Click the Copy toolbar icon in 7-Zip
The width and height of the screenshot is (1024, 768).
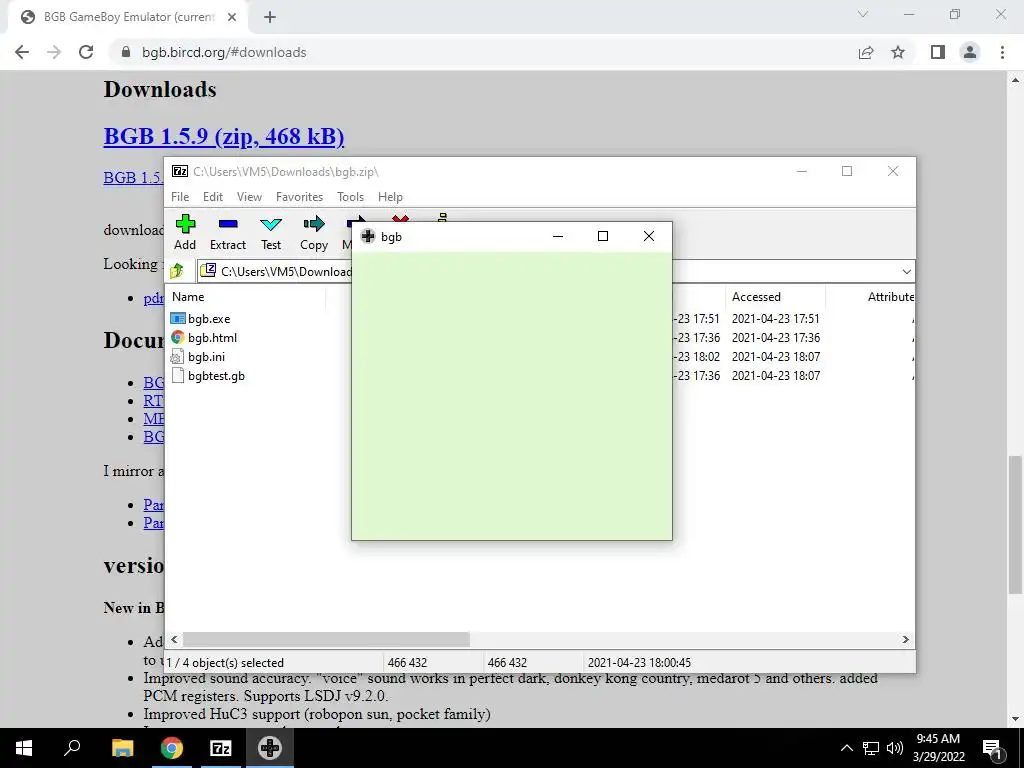click(x=314, y=224)
